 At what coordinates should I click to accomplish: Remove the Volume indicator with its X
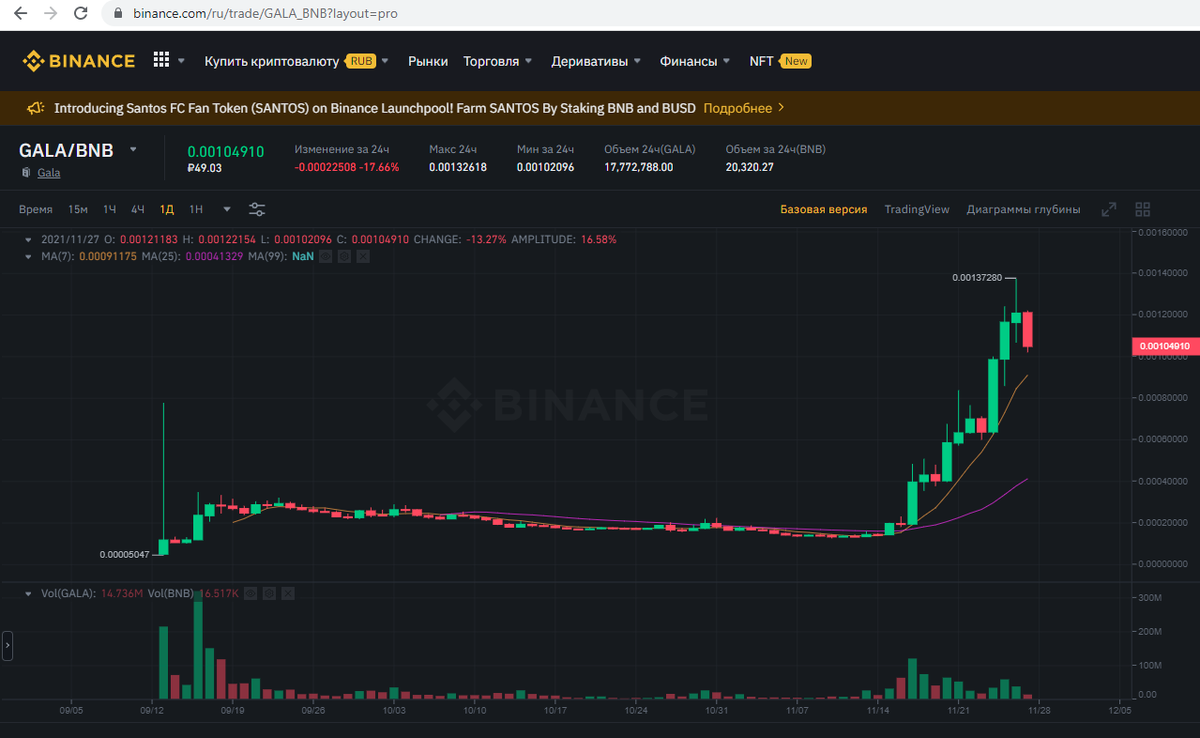tap(287, 593)
